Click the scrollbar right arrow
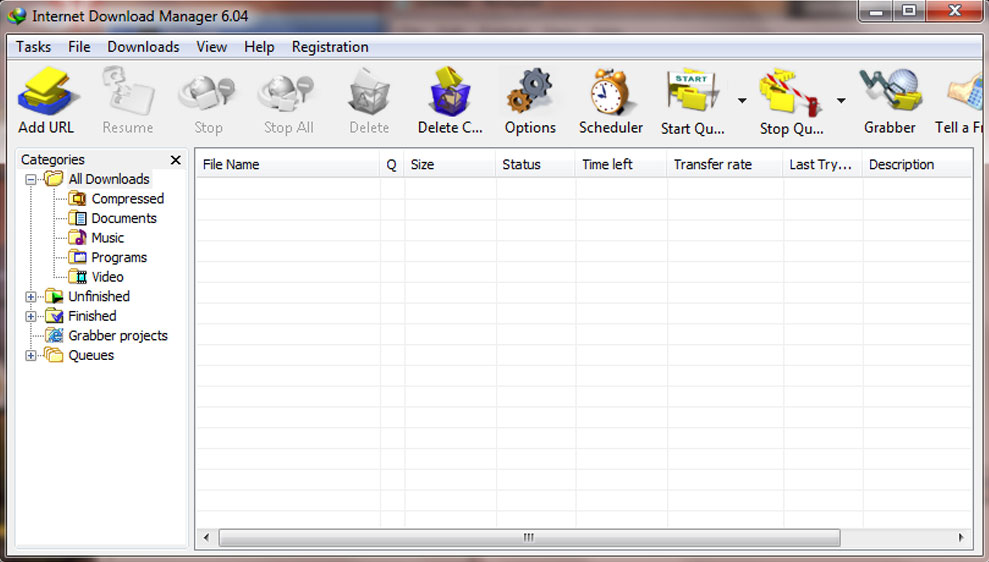 click(961, 537)
